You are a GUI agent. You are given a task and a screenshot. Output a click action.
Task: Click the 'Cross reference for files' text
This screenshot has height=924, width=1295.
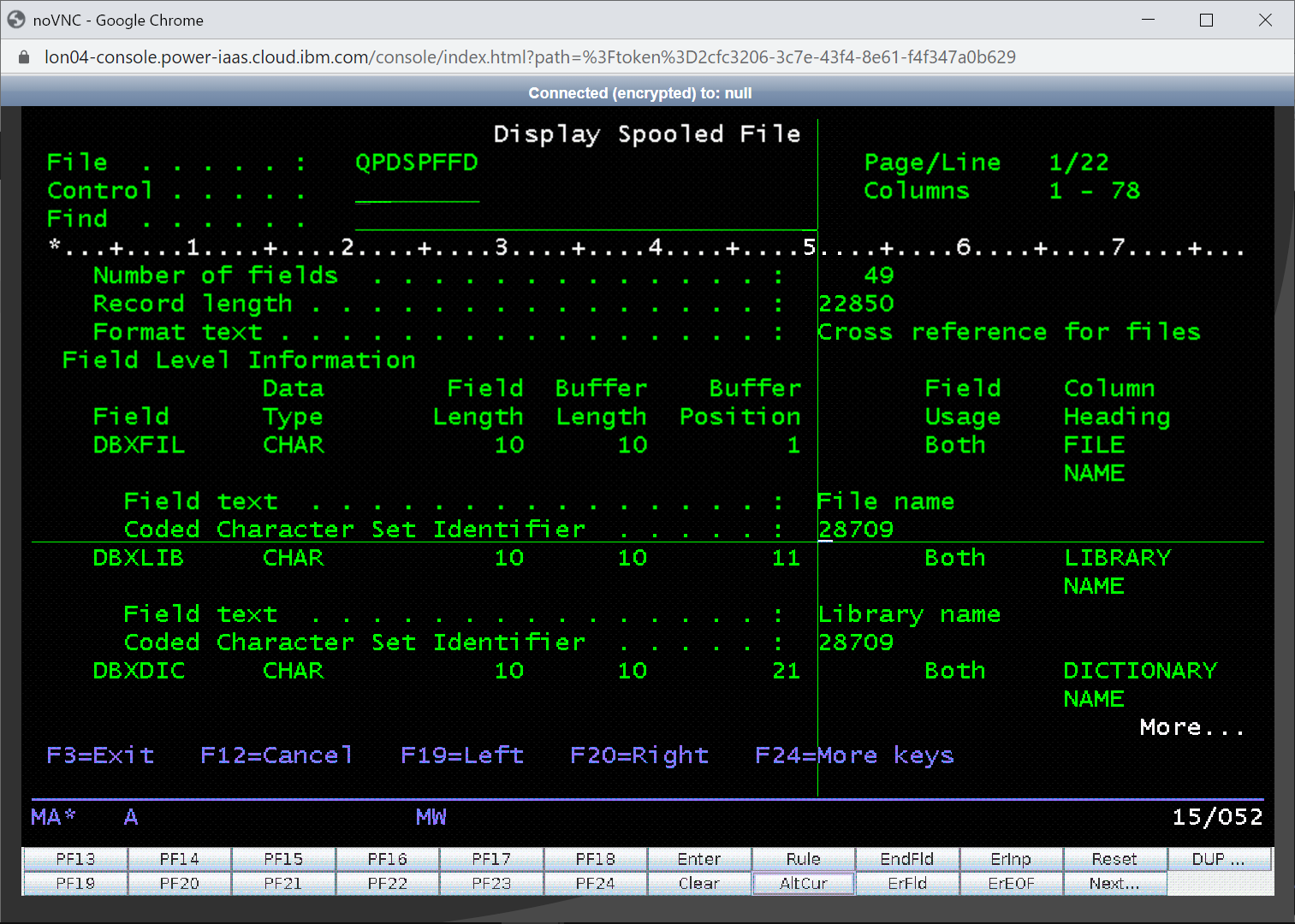[x=1009, y=332]
